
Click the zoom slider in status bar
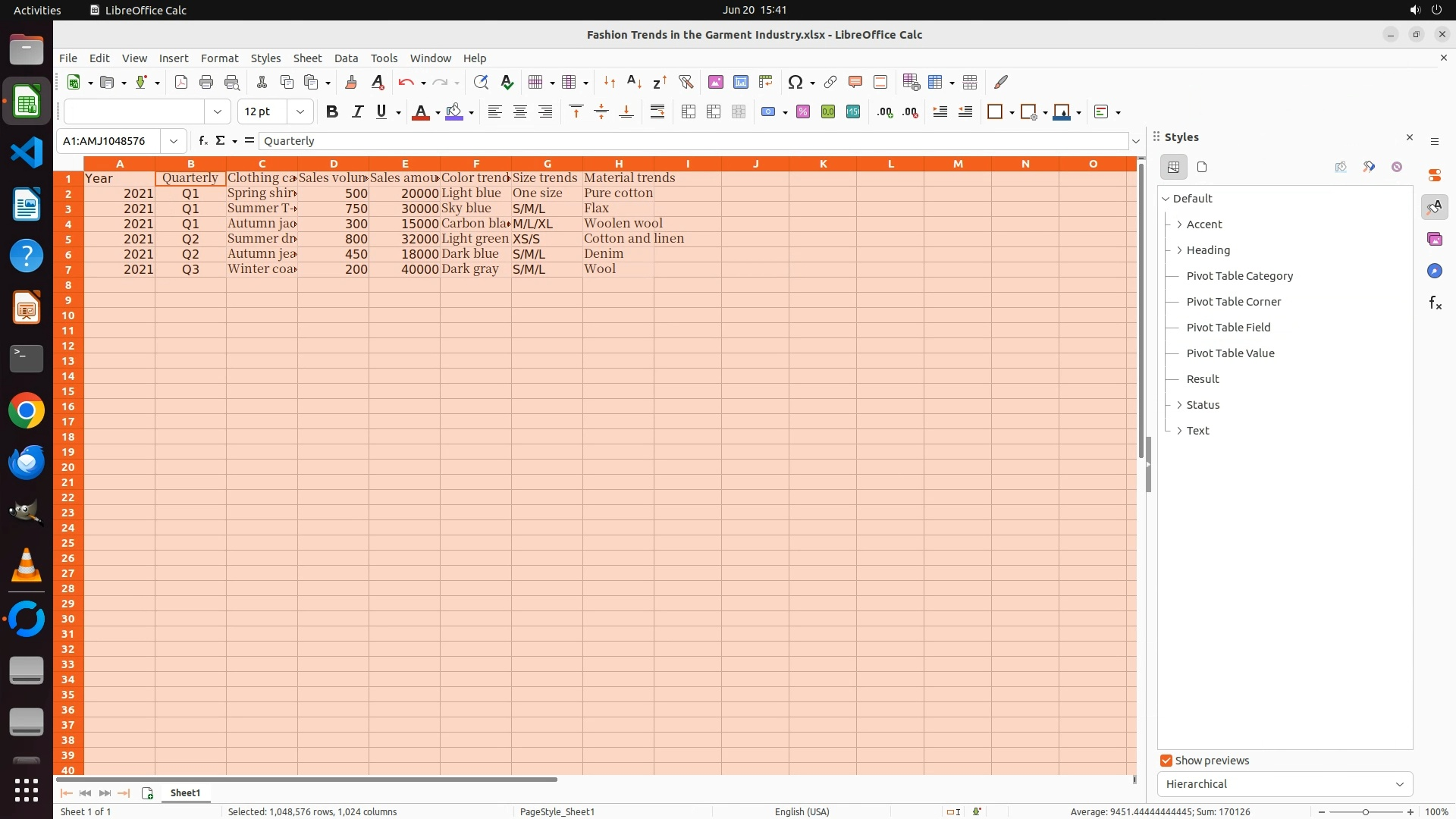[1365, 812]
